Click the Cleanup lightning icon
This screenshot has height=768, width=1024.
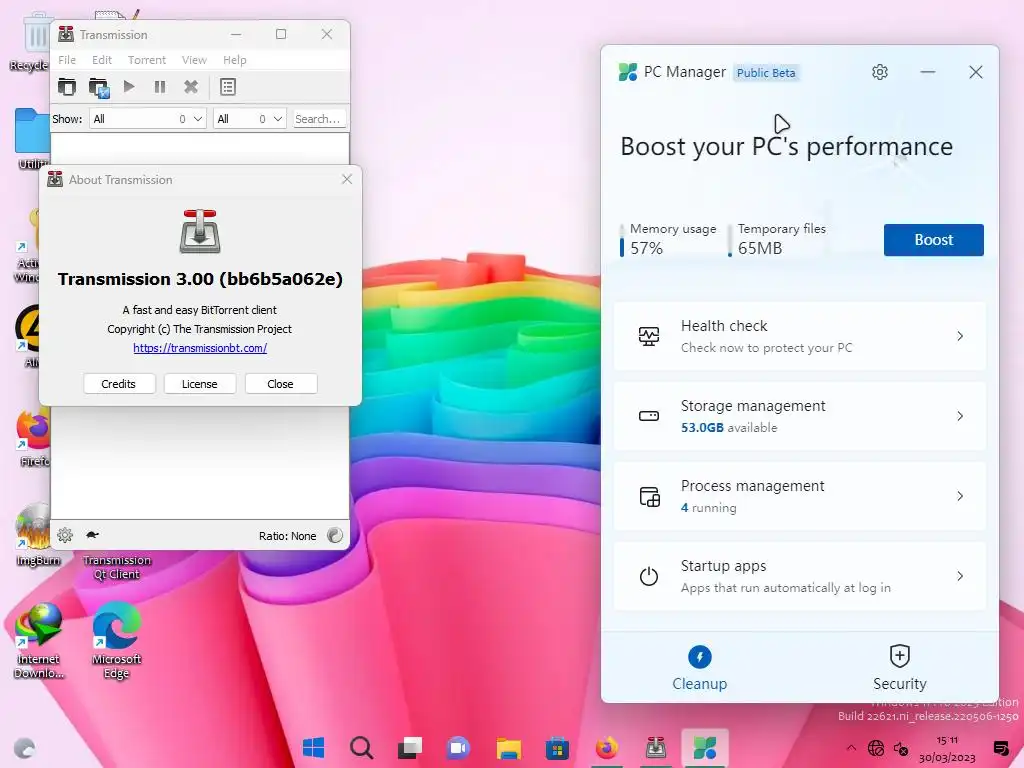(699, 657)
